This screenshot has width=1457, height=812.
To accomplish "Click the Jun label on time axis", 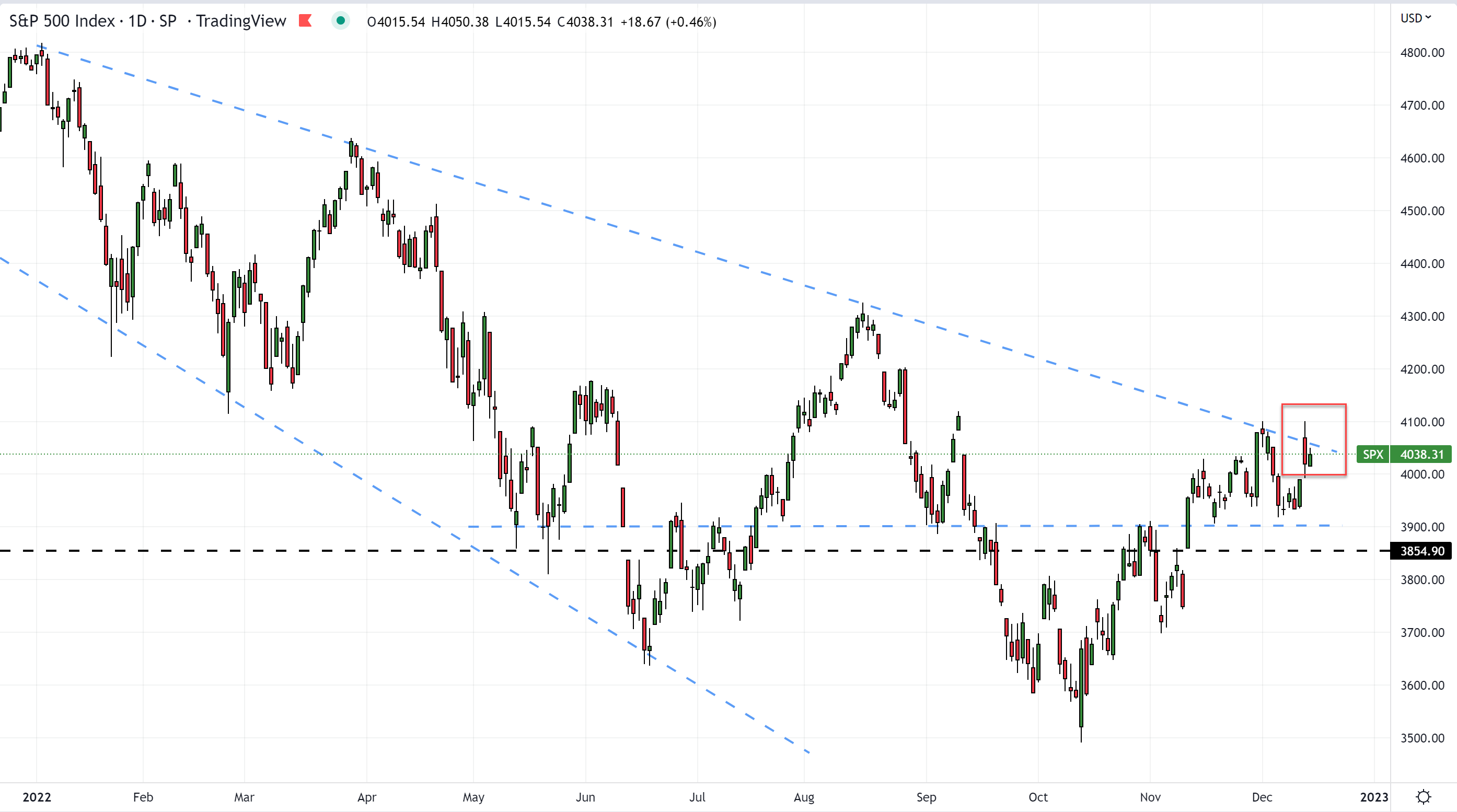I will [x=585, y=797].
